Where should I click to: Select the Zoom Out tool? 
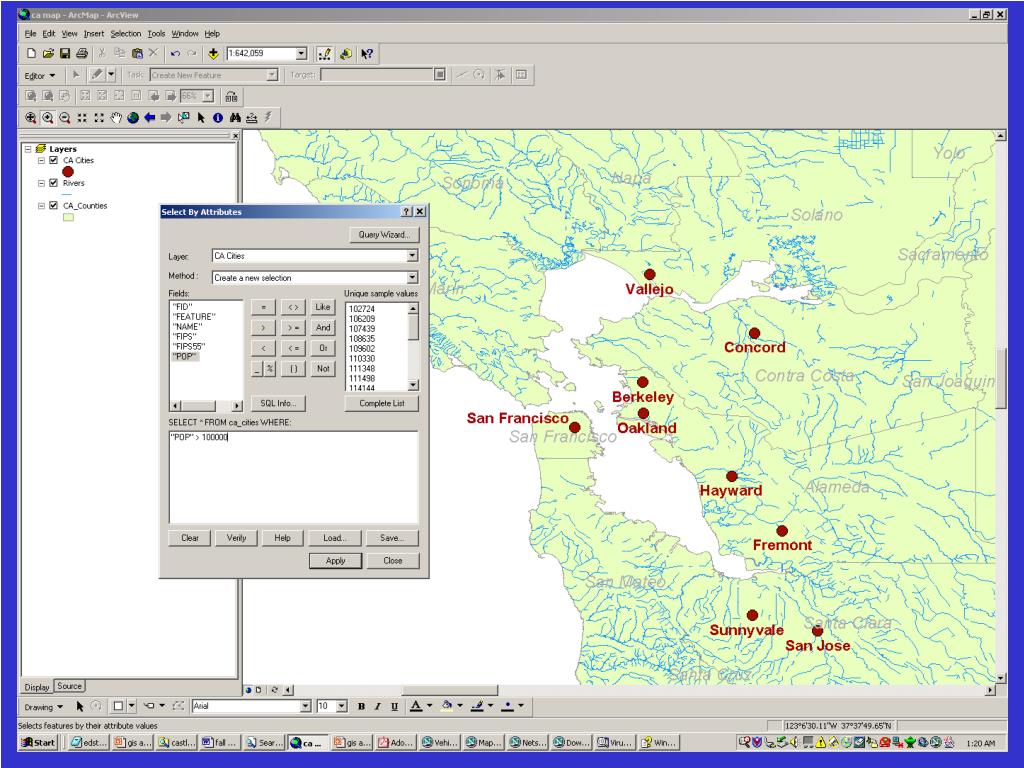65,118
